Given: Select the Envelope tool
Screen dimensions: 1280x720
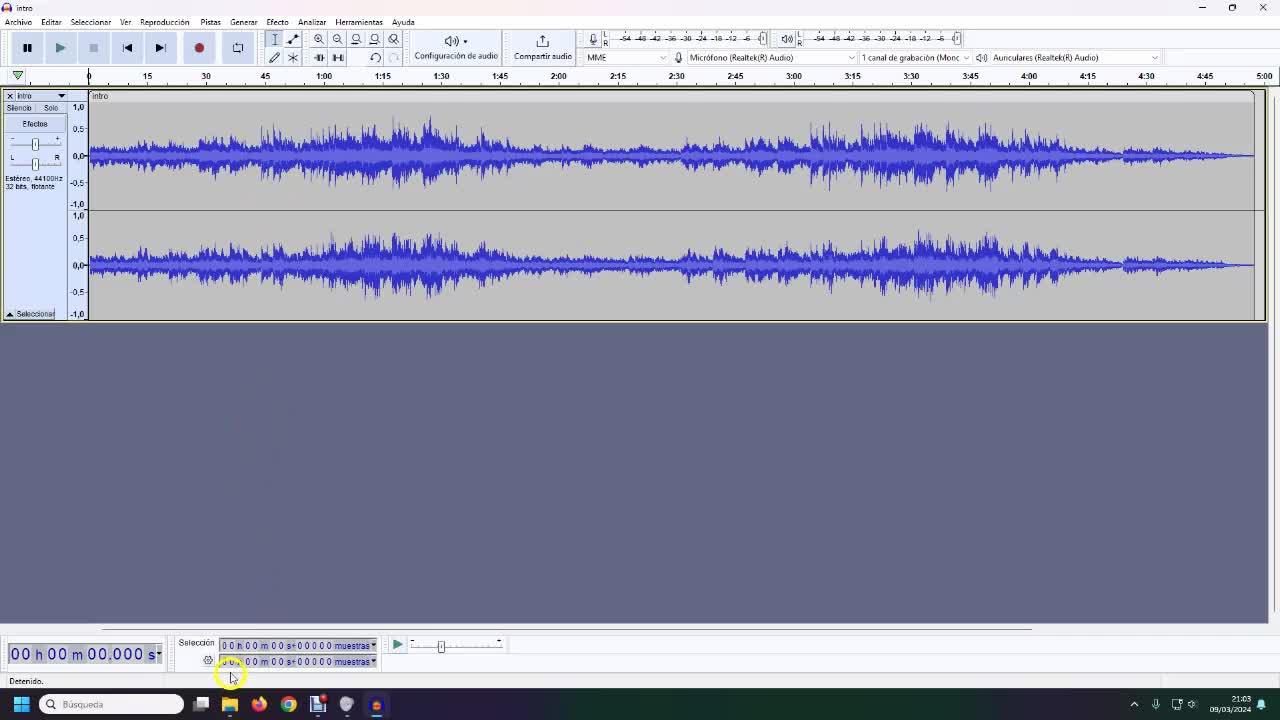Looking at the screenshot, I should 293,39.
